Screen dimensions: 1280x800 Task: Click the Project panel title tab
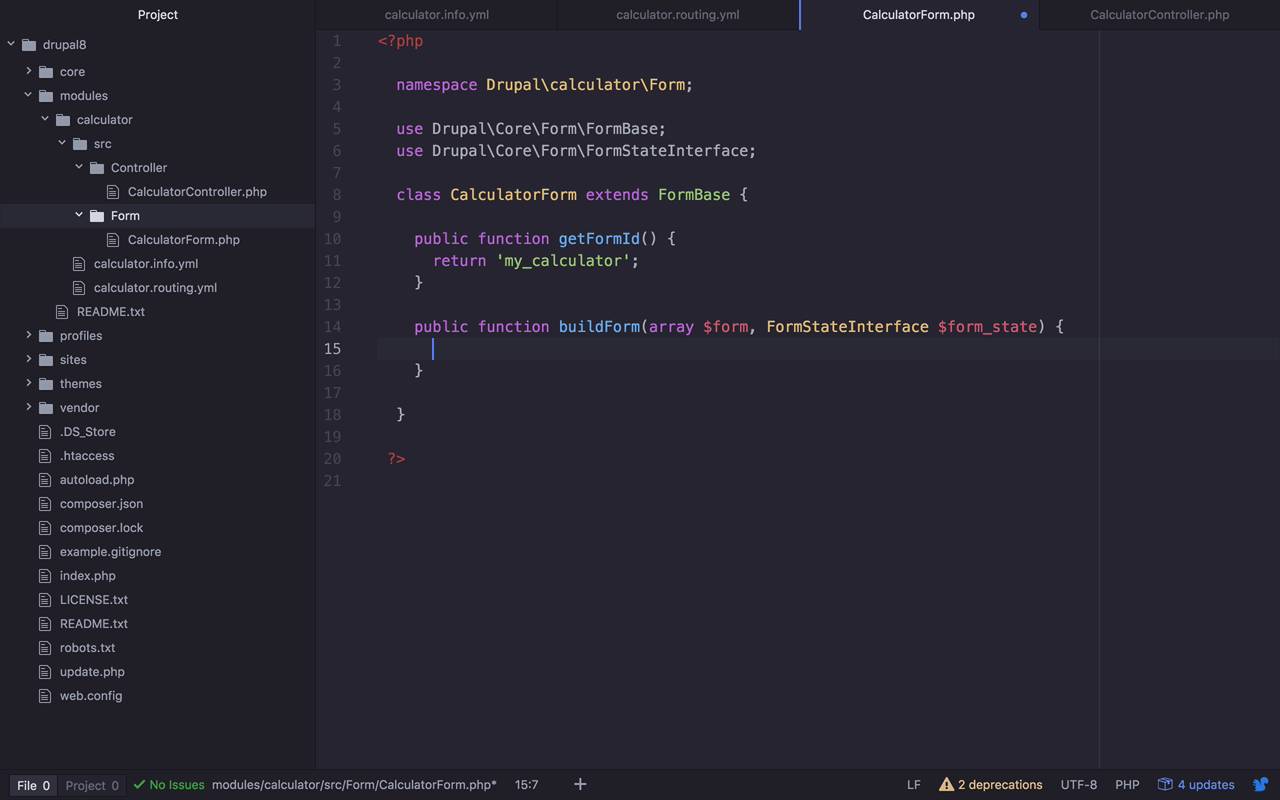tap(158, 15)
